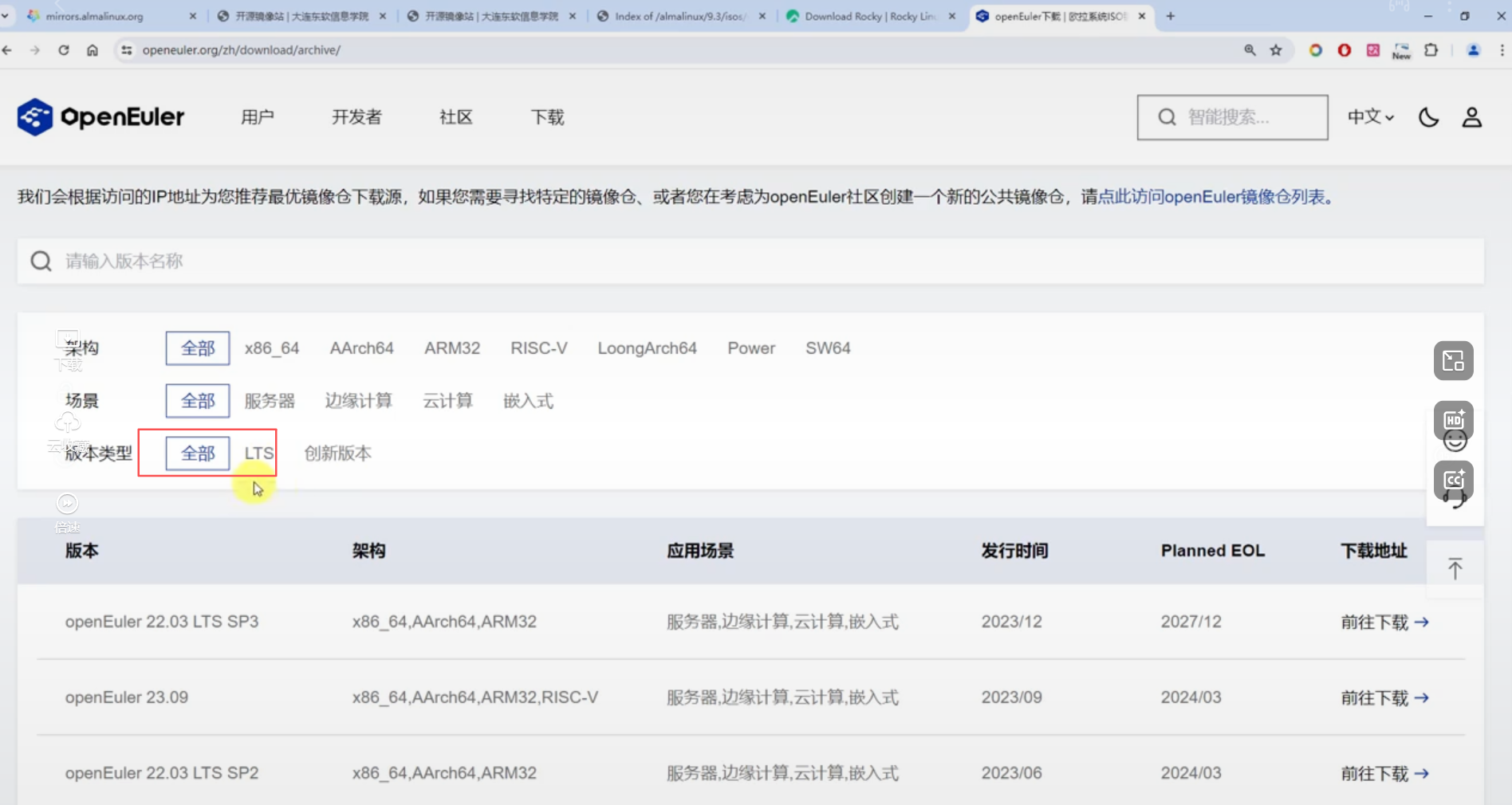Click the openEuler logo

coord(100,117)
